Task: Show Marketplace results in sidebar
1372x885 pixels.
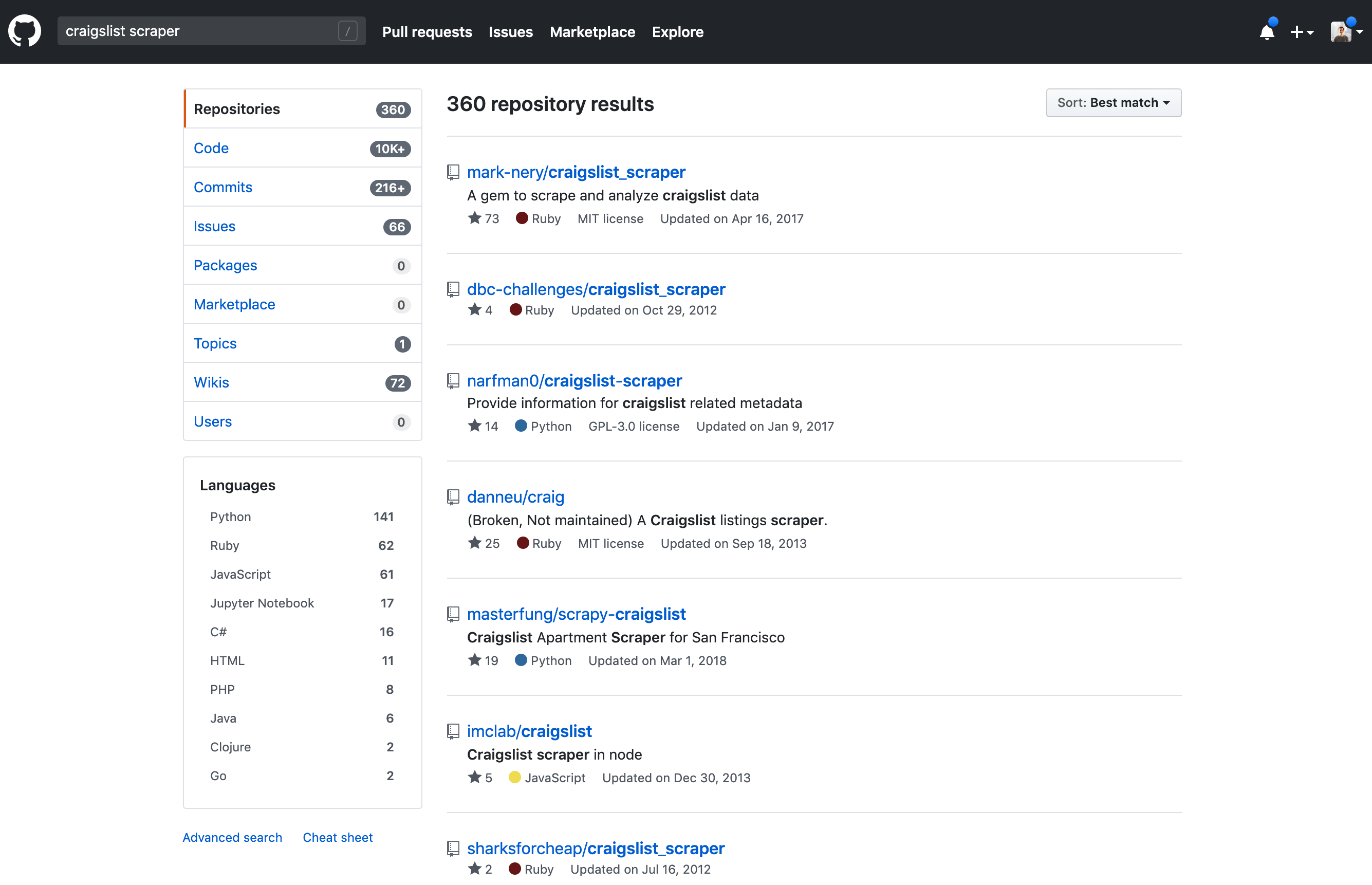Action: pyautogui.click(x=302, y=304)
